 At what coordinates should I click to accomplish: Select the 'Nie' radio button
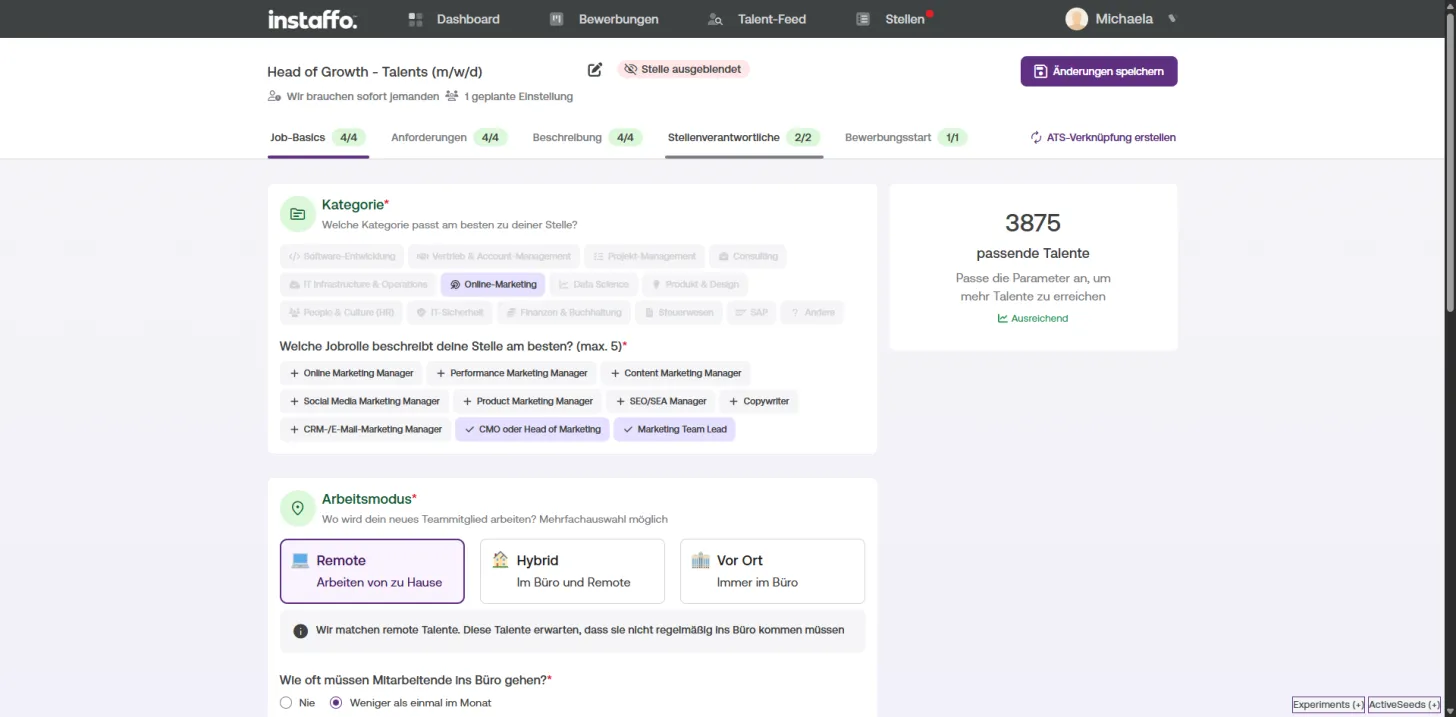pos(286,703)
